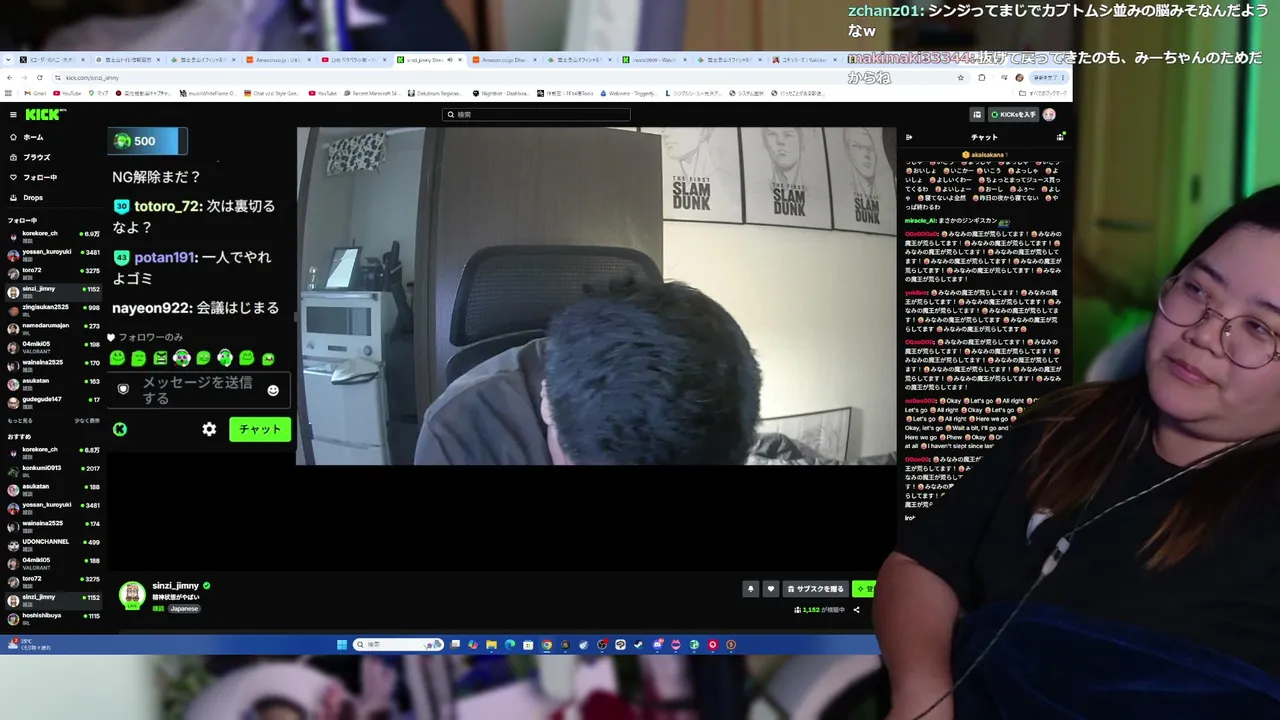Switch to the first Amazon.co.jp browser tab

tap(278, 60)
